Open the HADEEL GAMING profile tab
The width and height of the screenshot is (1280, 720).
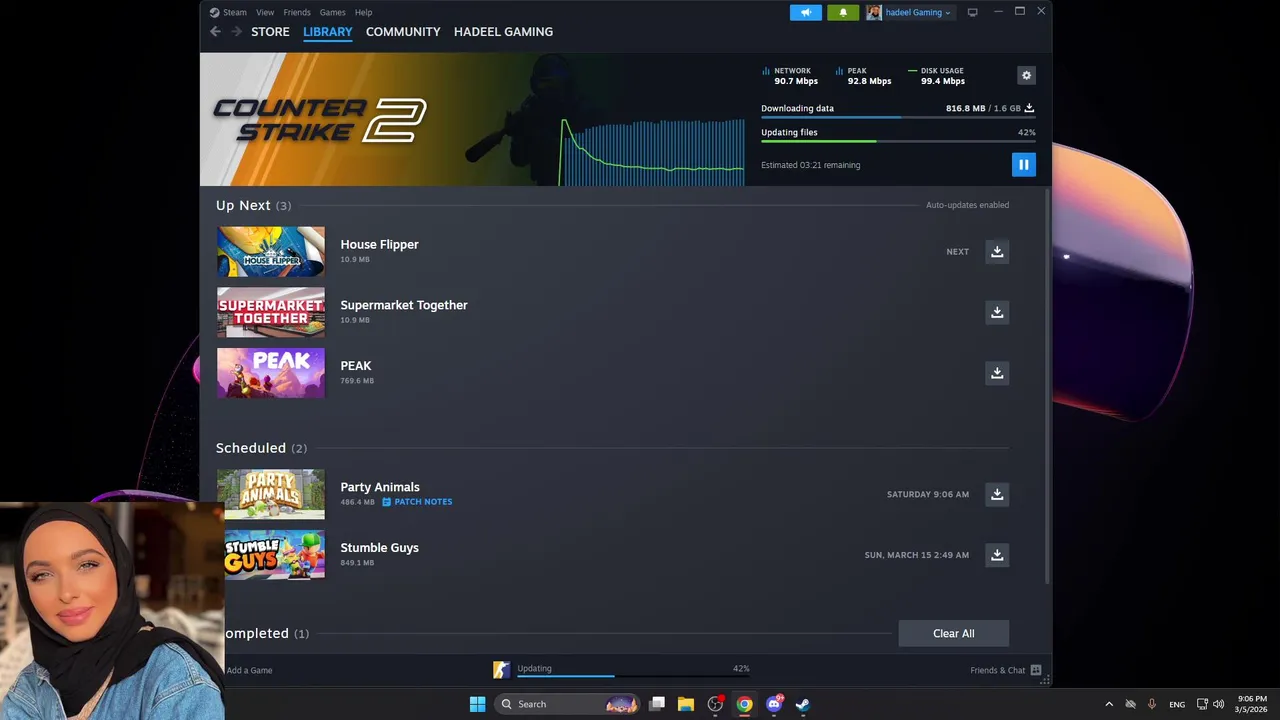coord(503,32)
